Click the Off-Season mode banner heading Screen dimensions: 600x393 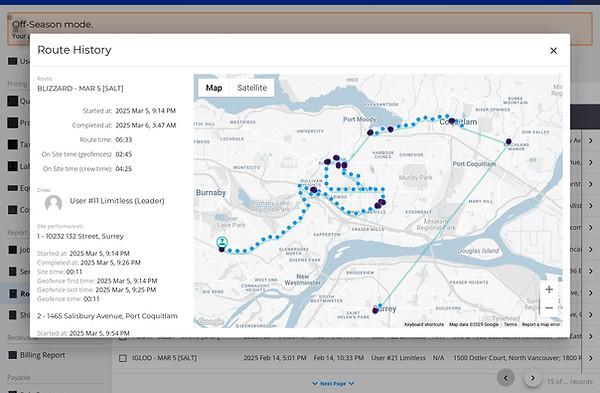click(53, 24)
